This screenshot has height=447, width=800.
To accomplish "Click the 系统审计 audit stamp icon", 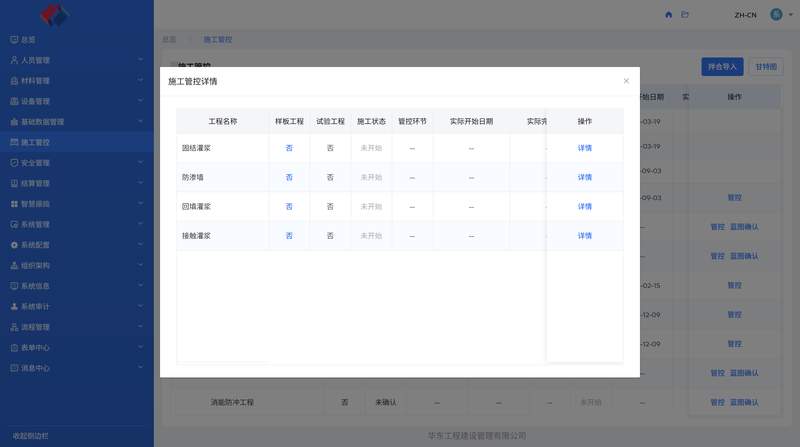I will 14,307.
